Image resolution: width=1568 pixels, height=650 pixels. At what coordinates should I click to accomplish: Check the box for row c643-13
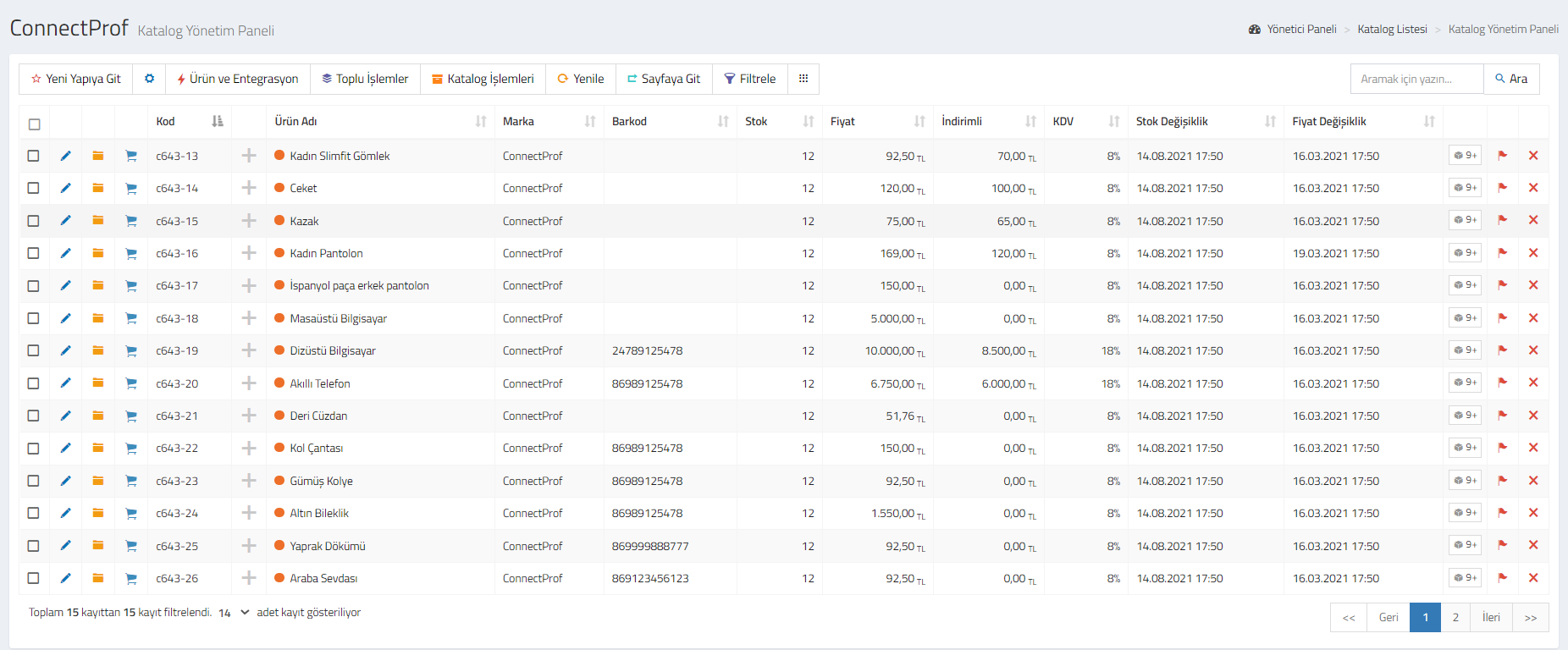click(33, 156)
